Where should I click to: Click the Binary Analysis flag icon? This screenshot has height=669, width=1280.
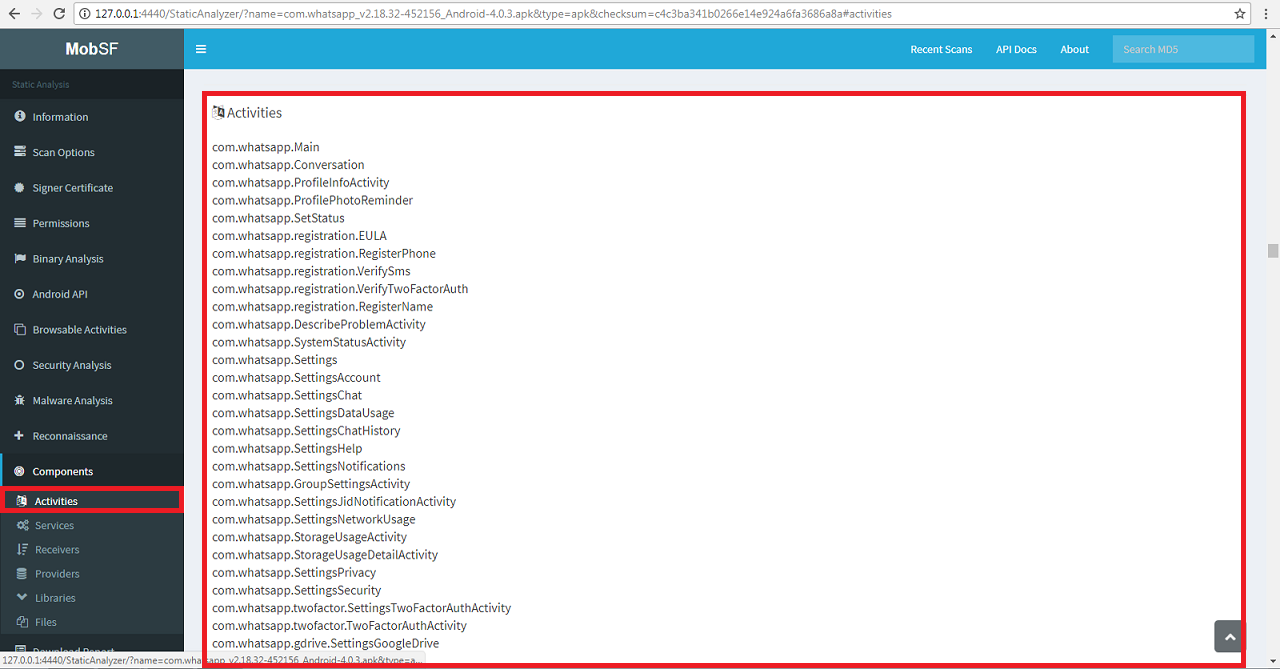pyautogui.click(x=19, y=258)
